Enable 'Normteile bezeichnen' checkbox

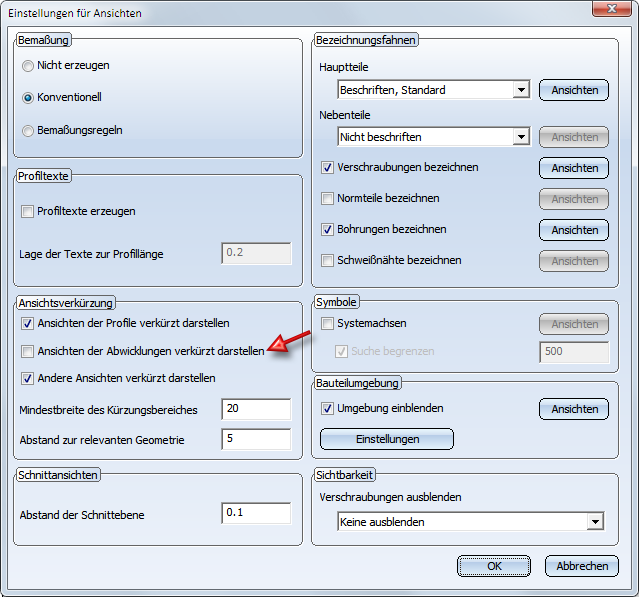[327, 198]
